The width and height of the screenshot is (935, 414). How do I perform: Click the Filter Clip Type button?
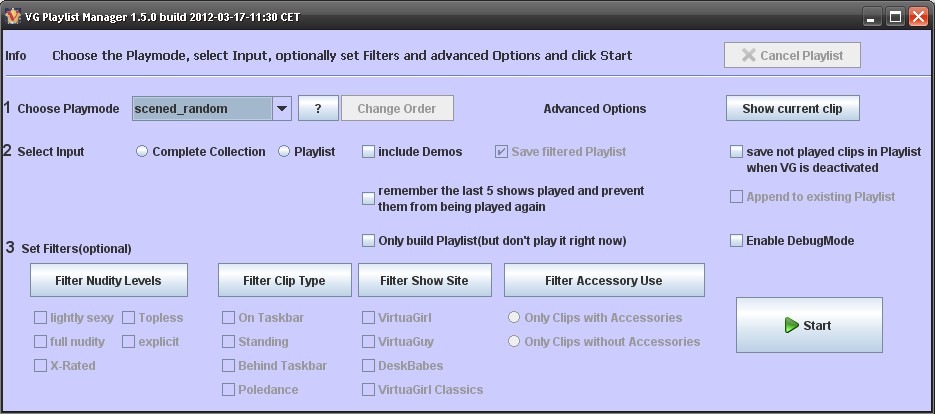pyautogui.click(x=284, y=281)
